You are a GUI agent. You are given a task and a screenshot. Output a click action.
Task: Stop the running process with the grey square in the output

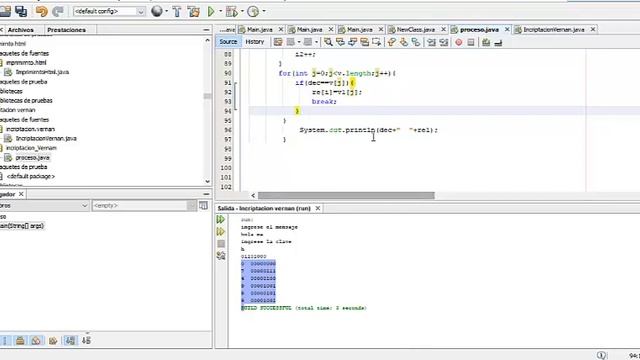coord(221,244)
